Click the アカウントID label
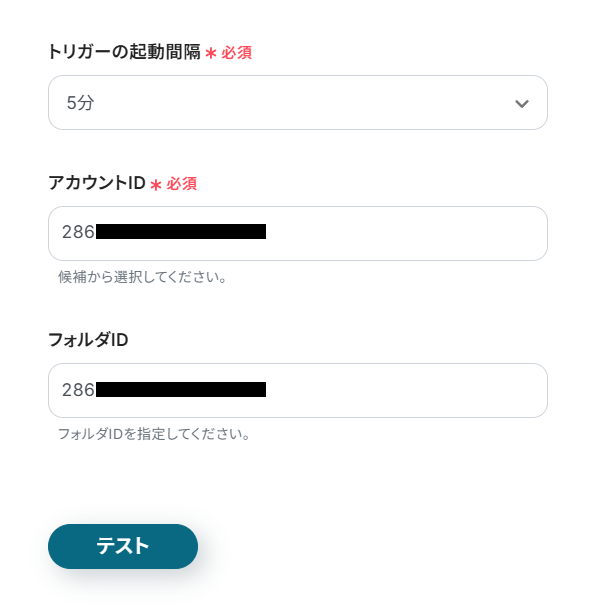The height and width of the screenshot is (610, 604). (96, 183)
